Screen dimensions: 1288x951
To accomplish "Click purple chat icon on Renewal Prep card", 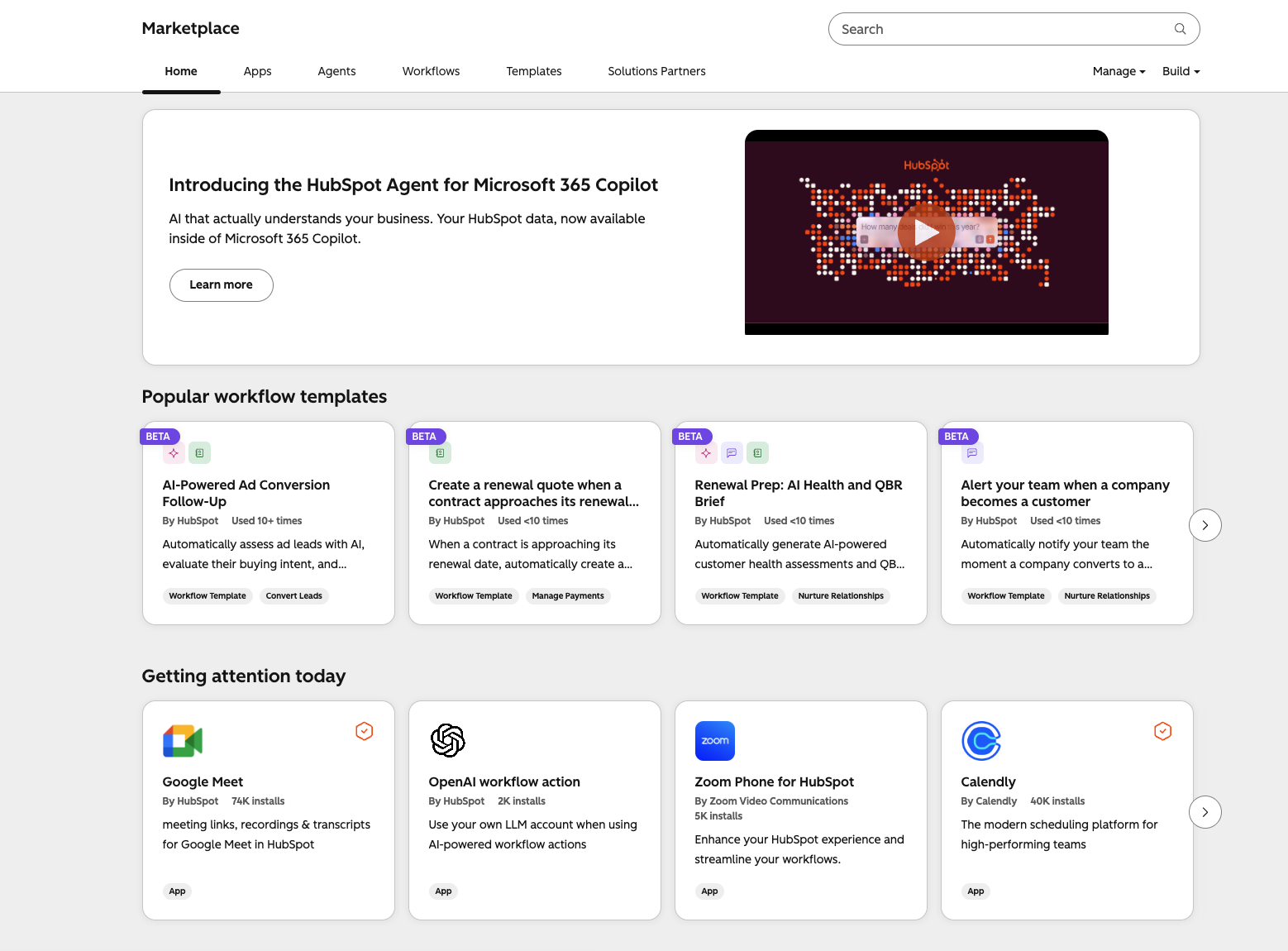I will point(732,453).
